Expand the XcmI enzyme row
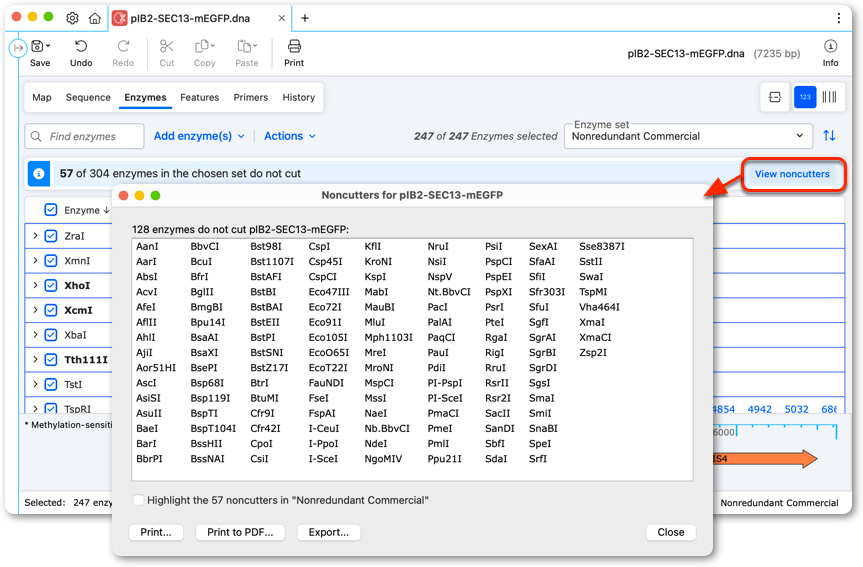The image size is (863, 567). [x=35, y=310]
